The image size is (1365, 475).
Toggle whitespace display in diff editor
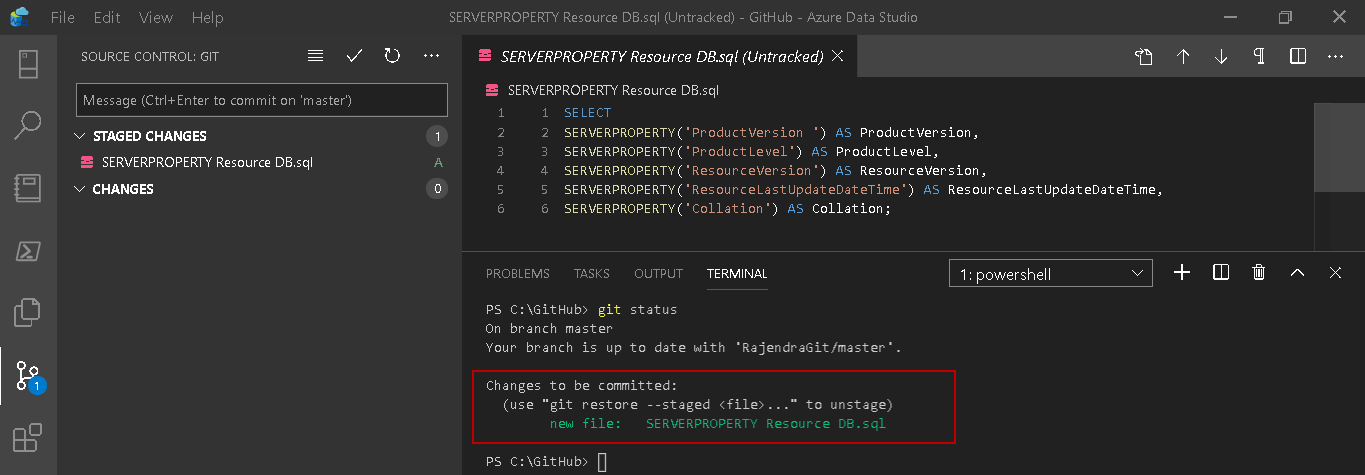1259,56
